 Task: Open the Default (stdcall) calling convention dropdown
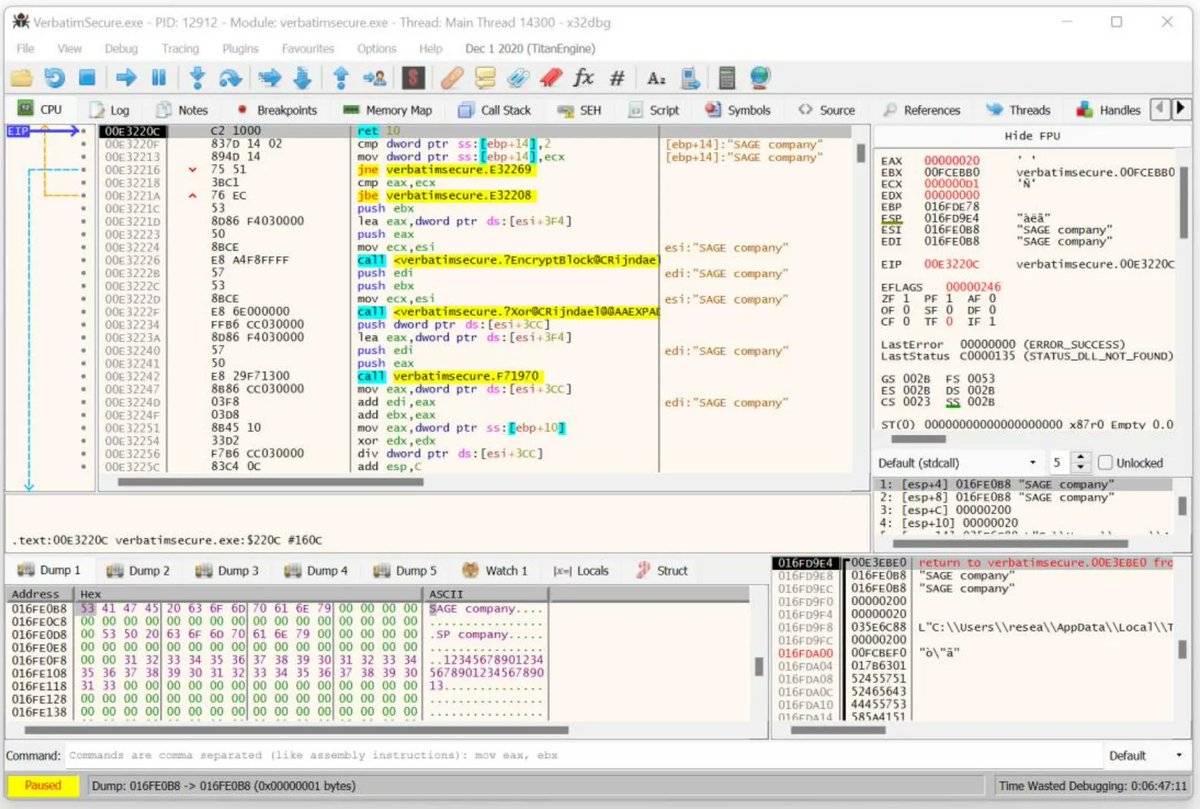point(957,463)
